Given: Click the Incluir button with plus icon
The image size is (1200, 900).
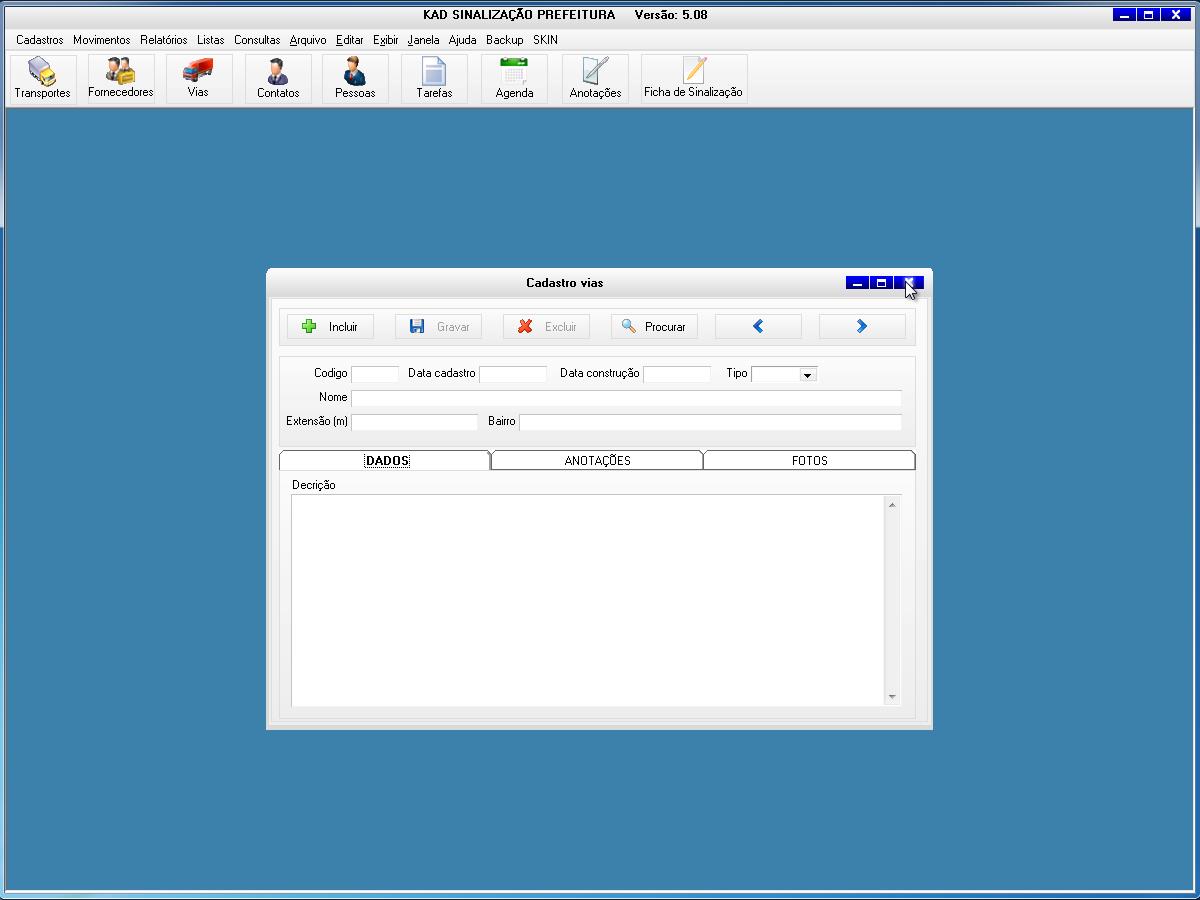Looking at the screenshot, I should 330,327.
